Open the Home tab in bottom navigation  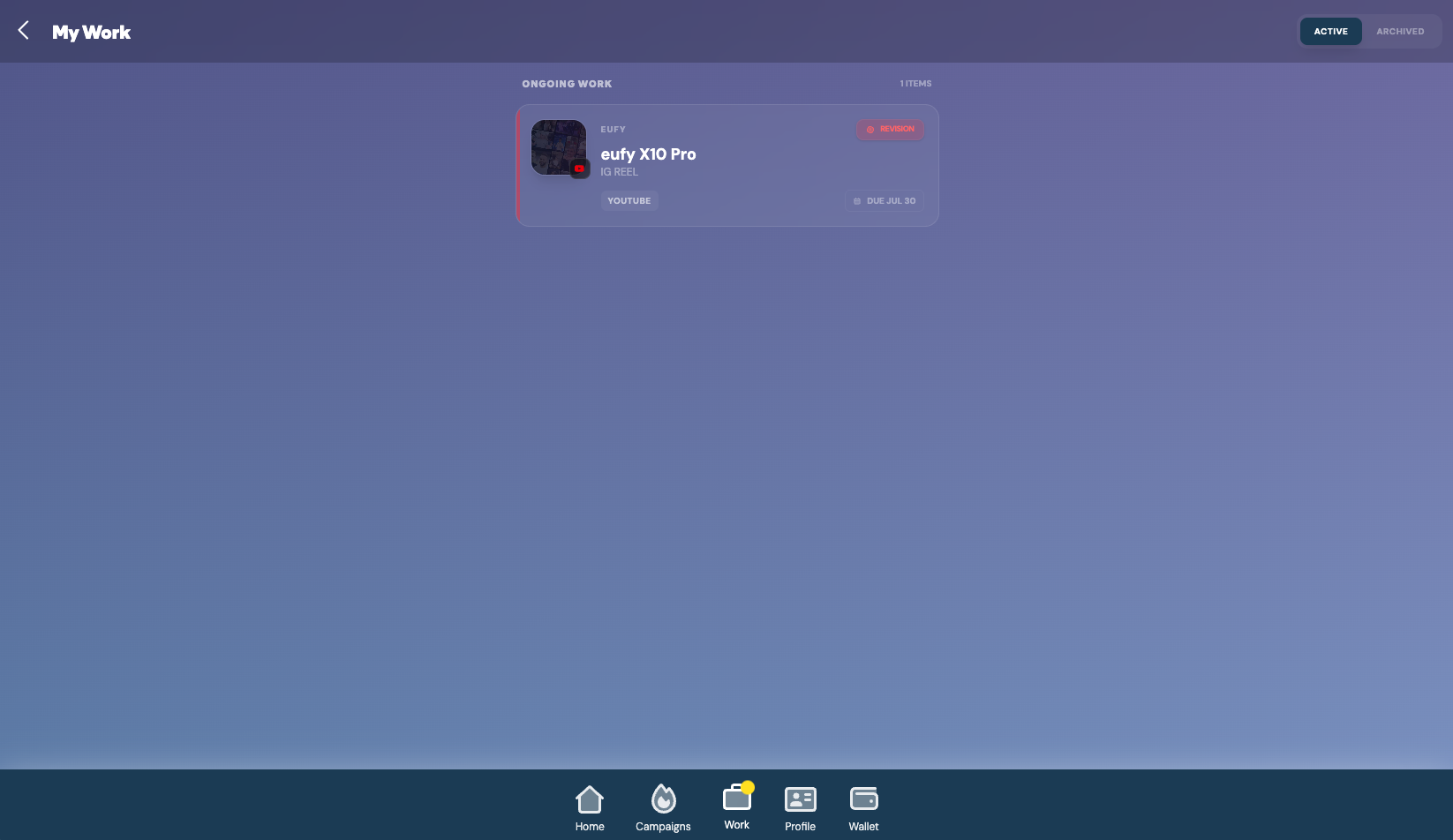[590, 808]
